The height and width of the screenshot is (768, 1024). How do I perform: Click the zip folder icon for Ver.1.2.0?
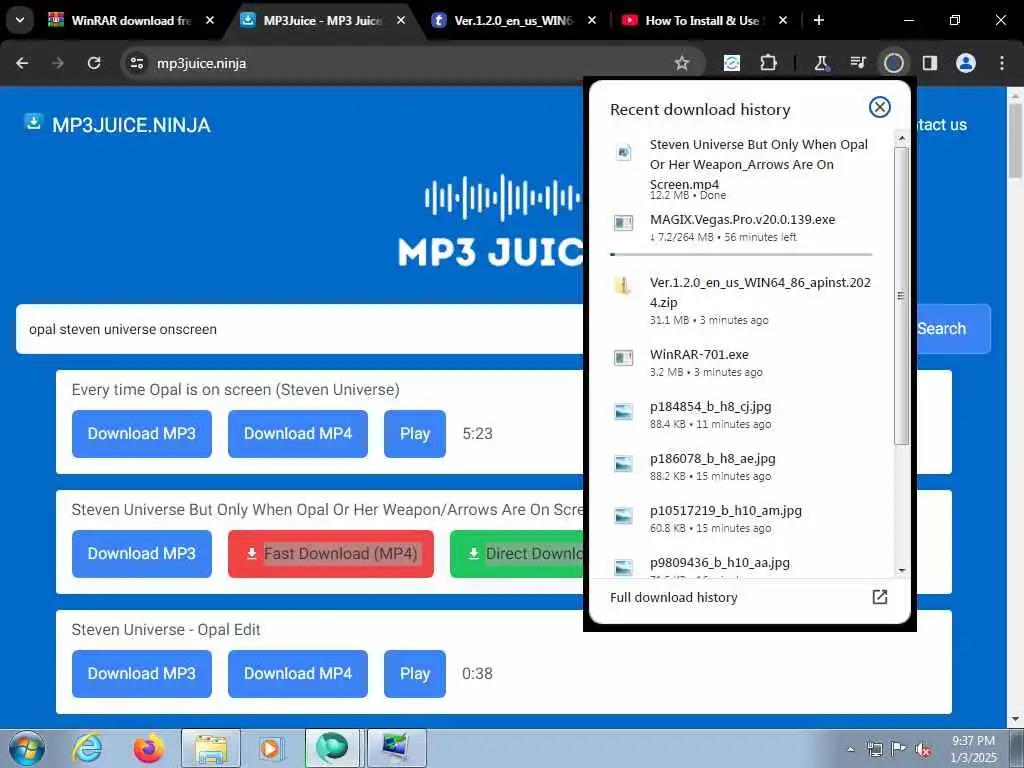point(624,285)
